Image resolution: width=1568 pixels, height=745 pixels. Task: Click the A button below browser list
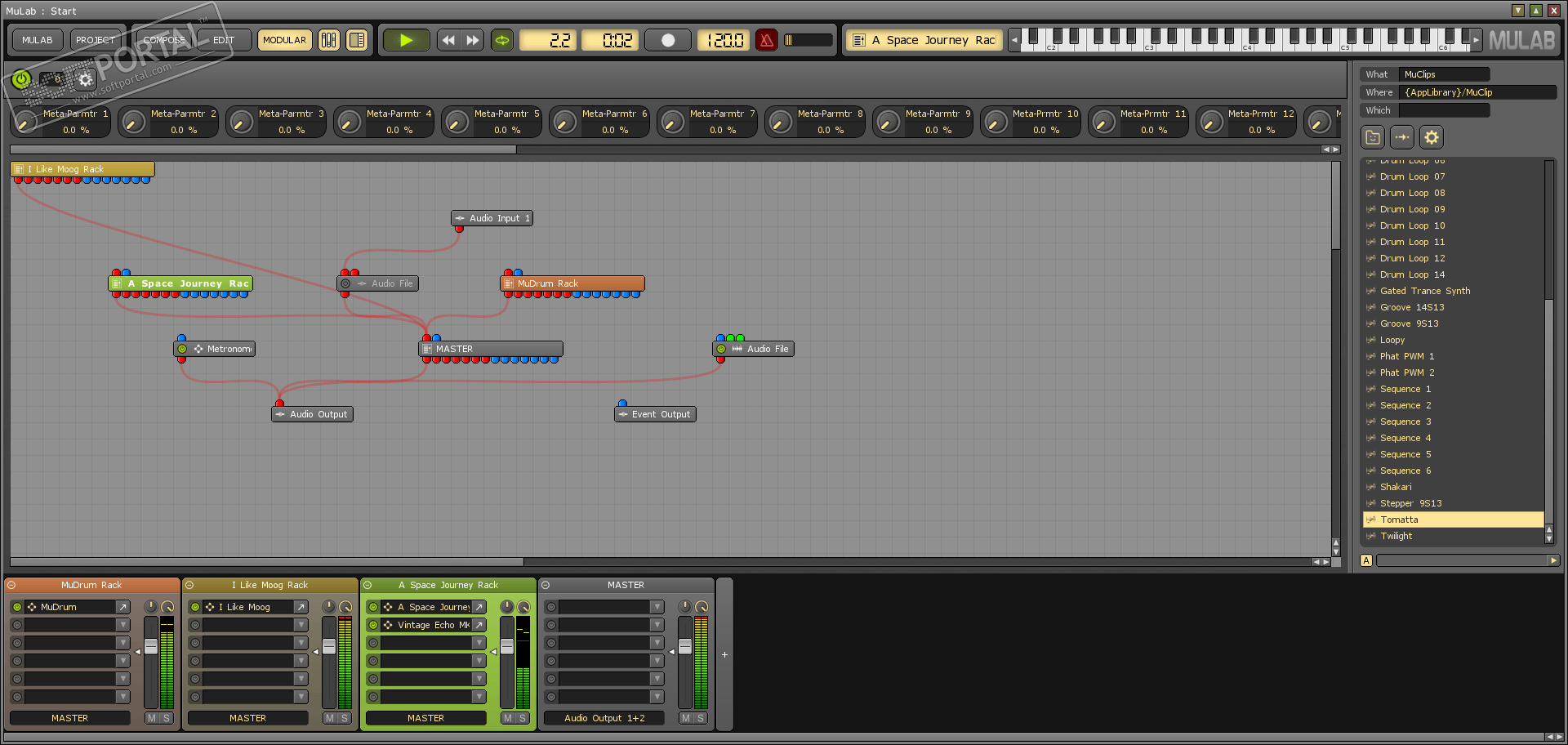pyautogui.click(x=1366, y=560)
